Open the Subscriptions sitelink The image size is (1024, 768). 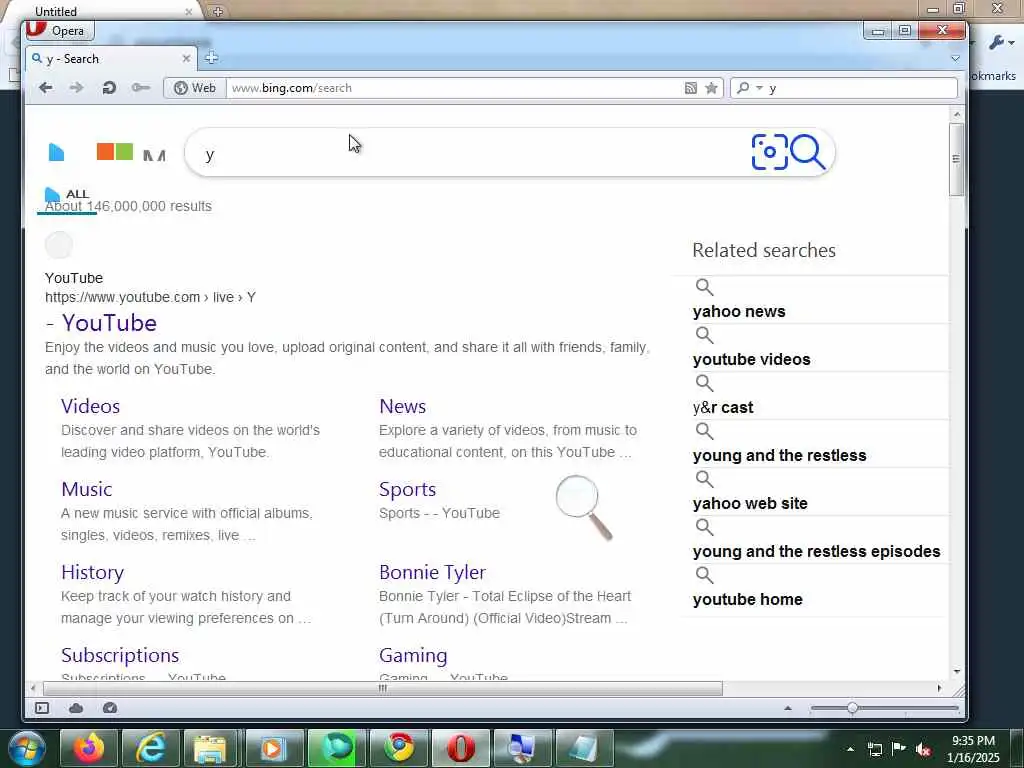click(x=120, y=655)
